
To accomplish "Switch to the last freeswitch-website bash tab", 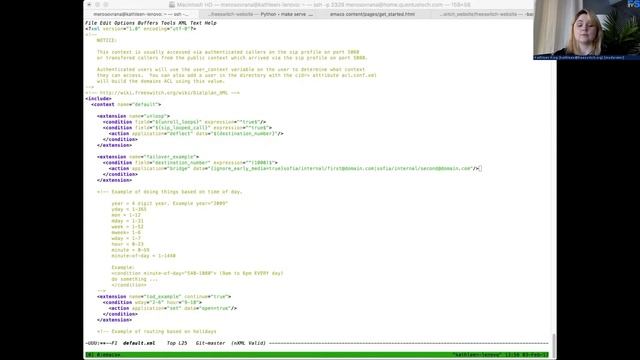I will 486,14.
